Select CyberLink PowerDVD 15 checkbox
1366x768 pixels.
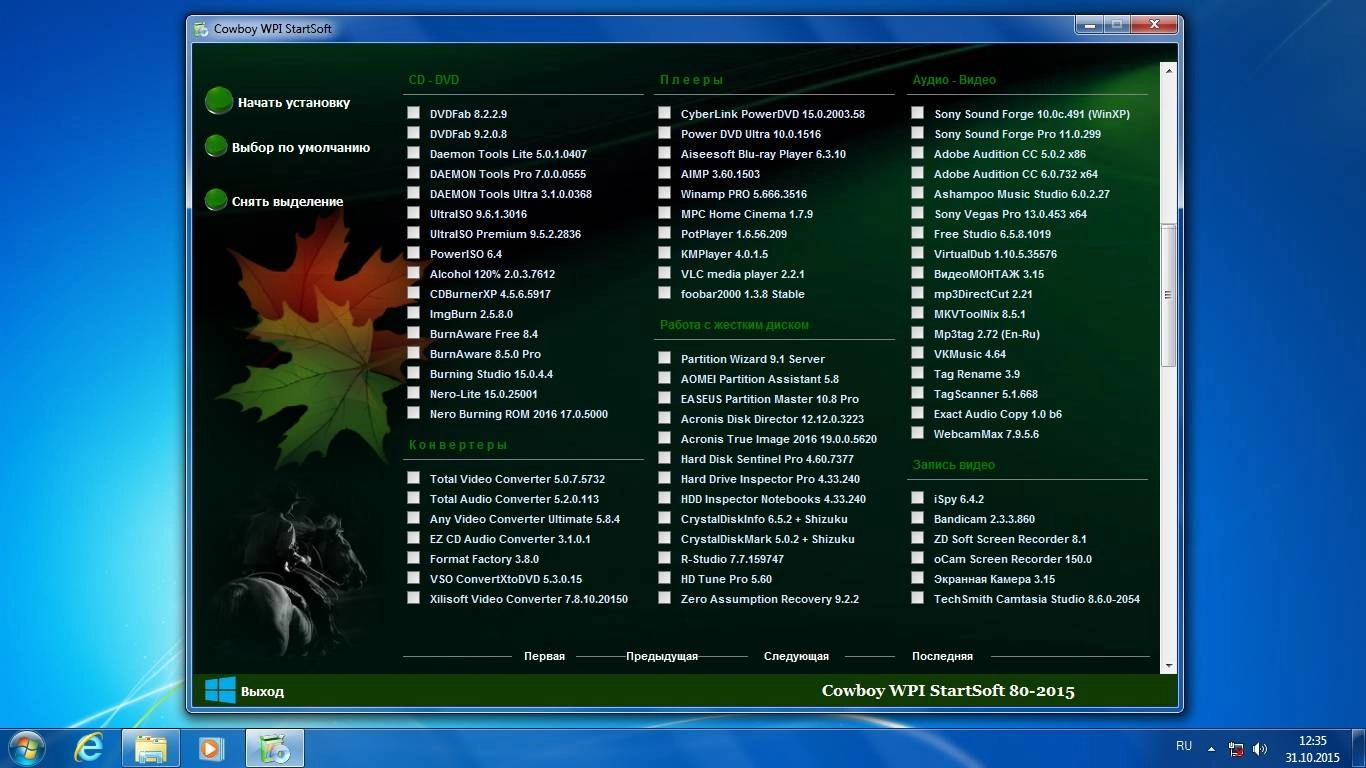664,113
